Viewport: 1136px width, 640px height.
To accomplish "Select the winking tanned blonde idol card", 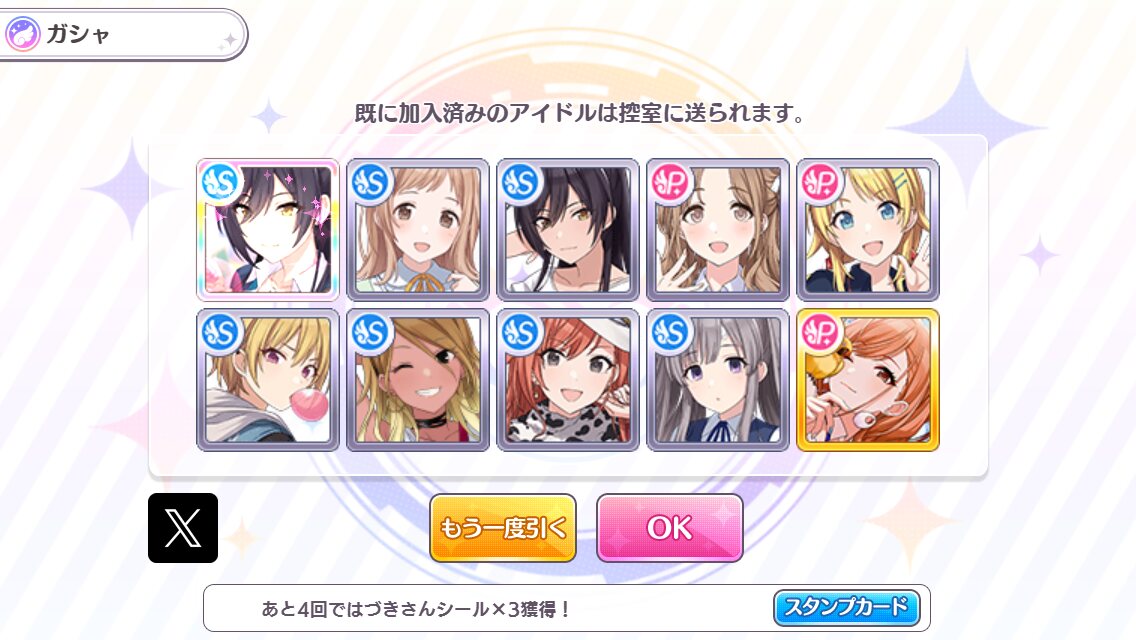I will [x=418, y=380].
